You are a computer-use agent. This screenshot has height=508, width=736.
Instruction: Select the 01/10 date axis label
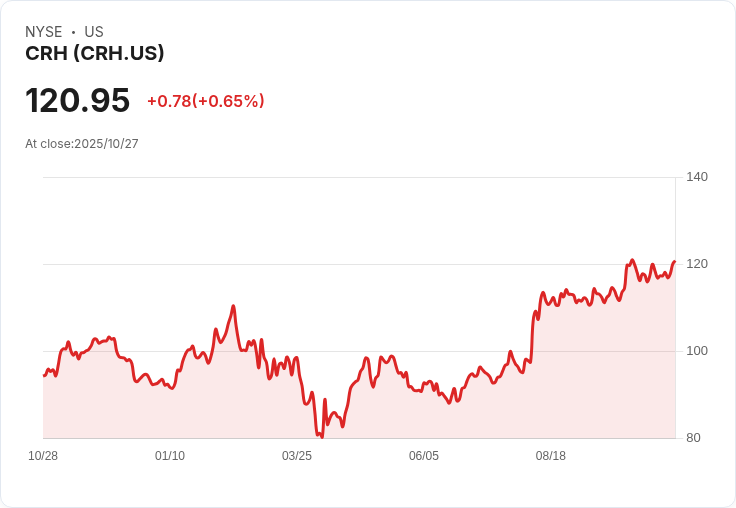point(170,456)
